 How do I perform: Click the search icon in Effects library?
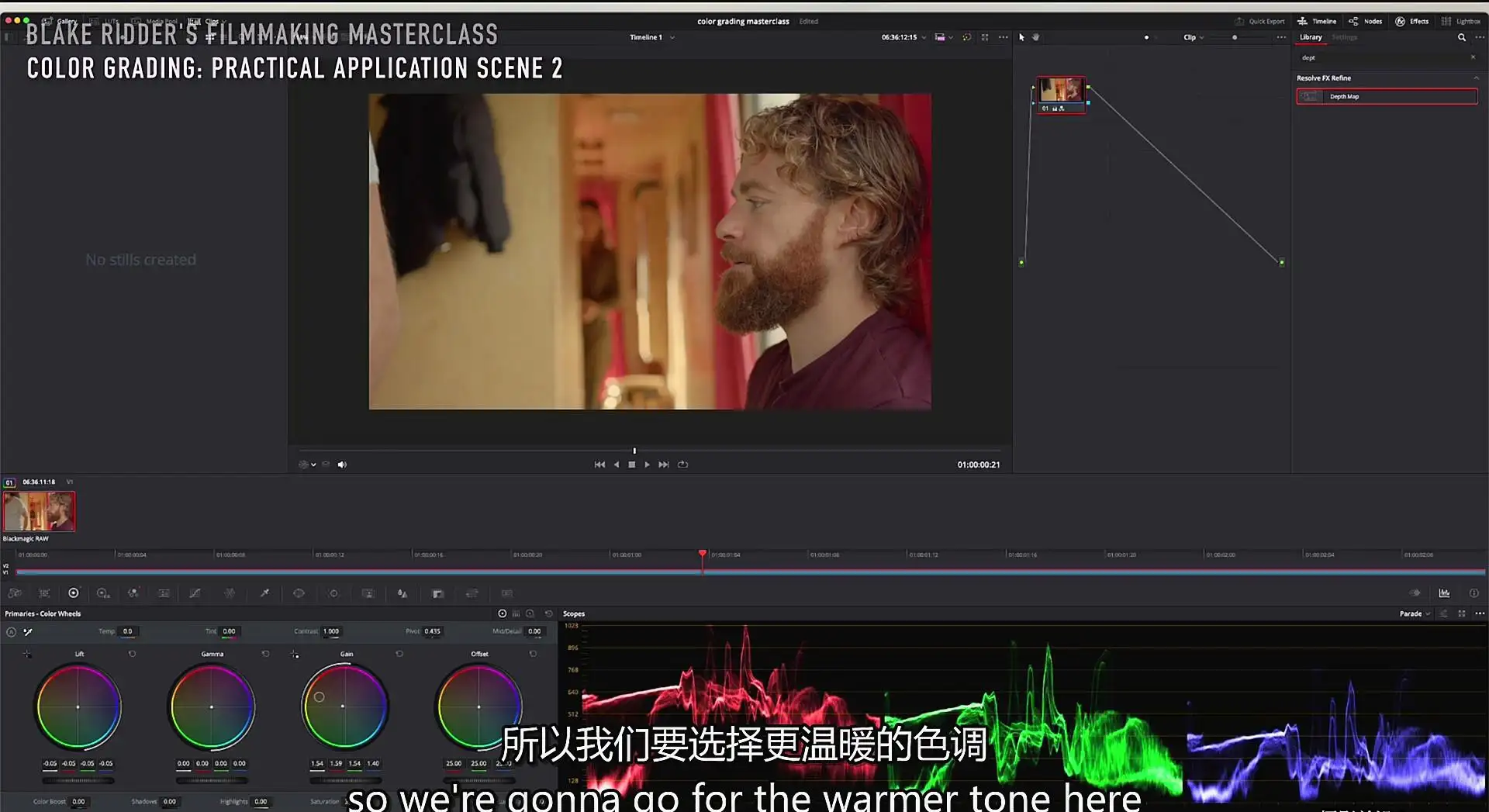1461,37
